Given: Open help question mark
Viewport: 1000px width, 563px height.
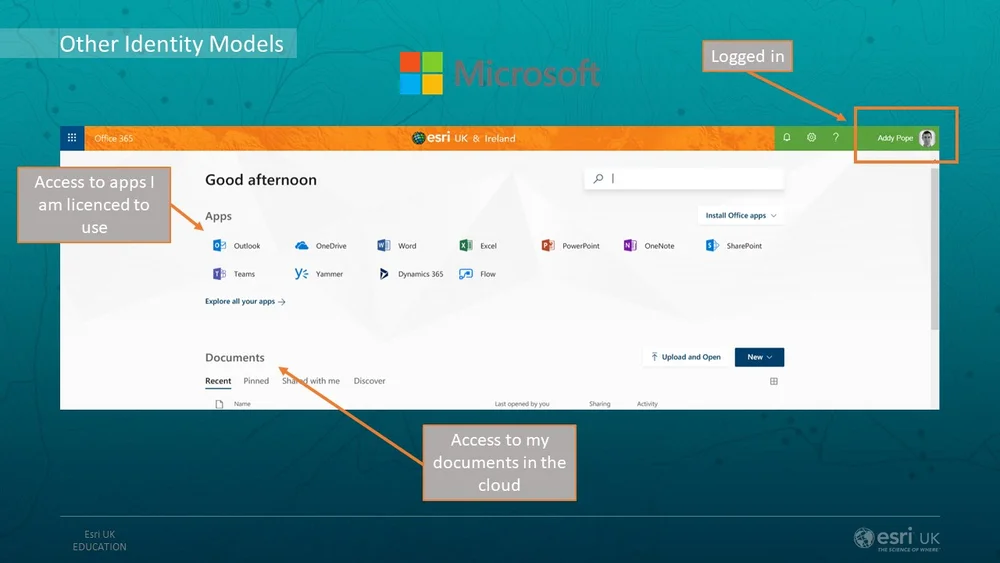Looking at the screenshot, I should [835, 138].
